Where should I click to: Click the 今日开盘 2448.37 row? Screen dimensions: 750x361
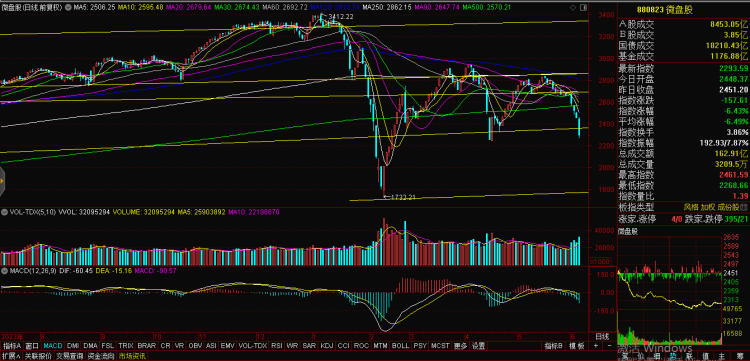point(684,79)
